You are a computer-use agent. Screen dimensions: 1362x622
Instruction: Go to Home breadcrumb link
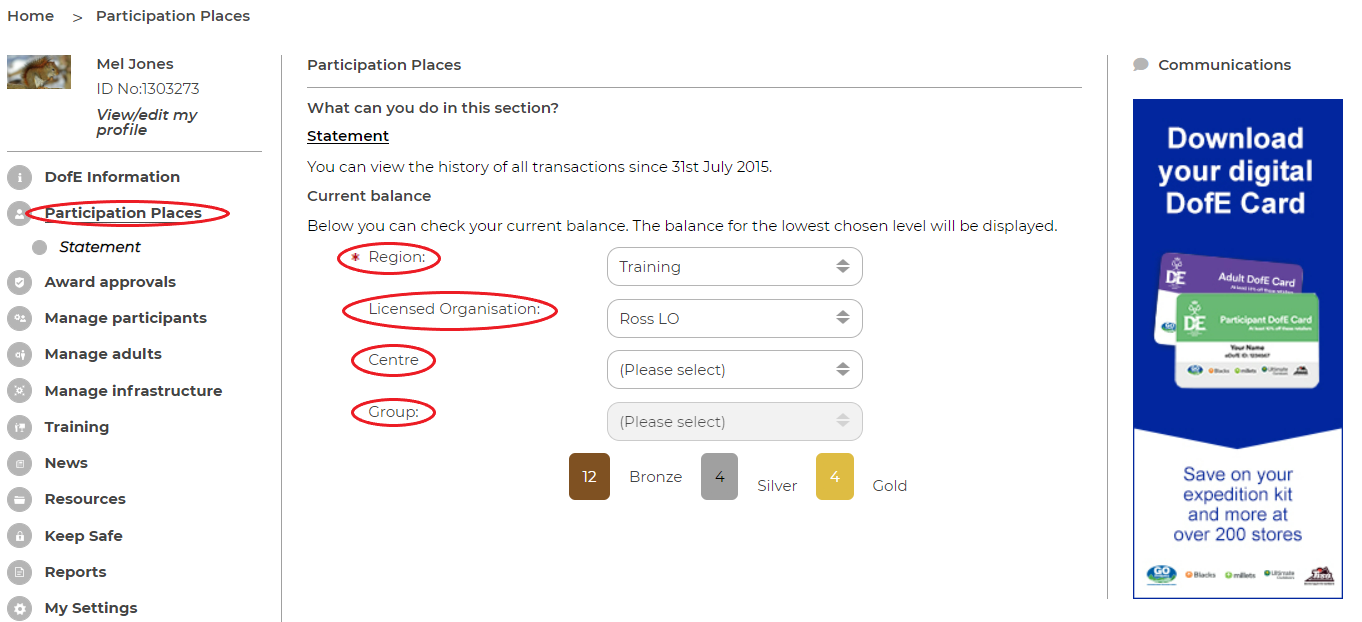point(31,16)
